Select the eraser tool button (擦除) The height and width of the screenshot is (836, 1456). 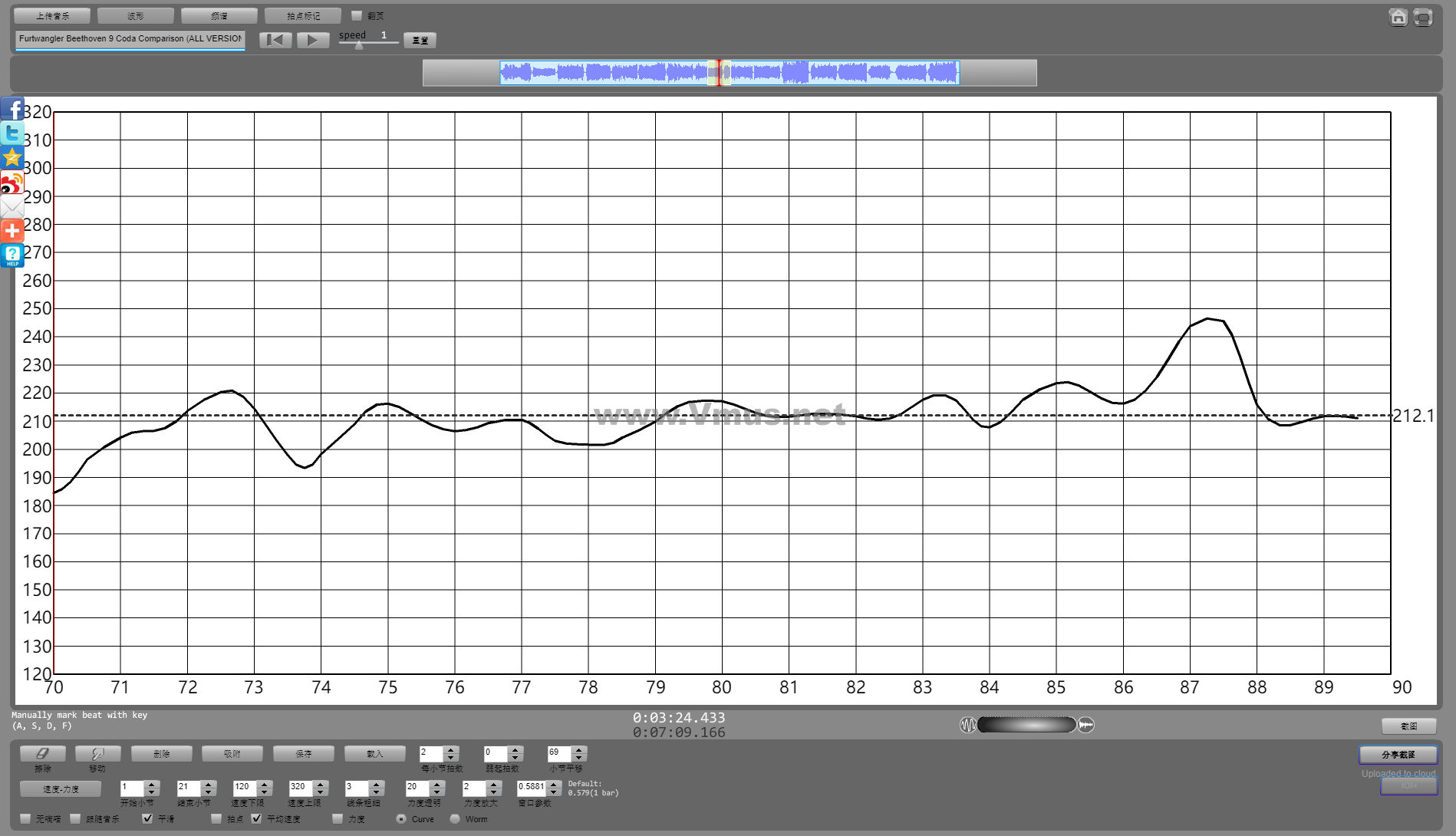pos(42,754)
